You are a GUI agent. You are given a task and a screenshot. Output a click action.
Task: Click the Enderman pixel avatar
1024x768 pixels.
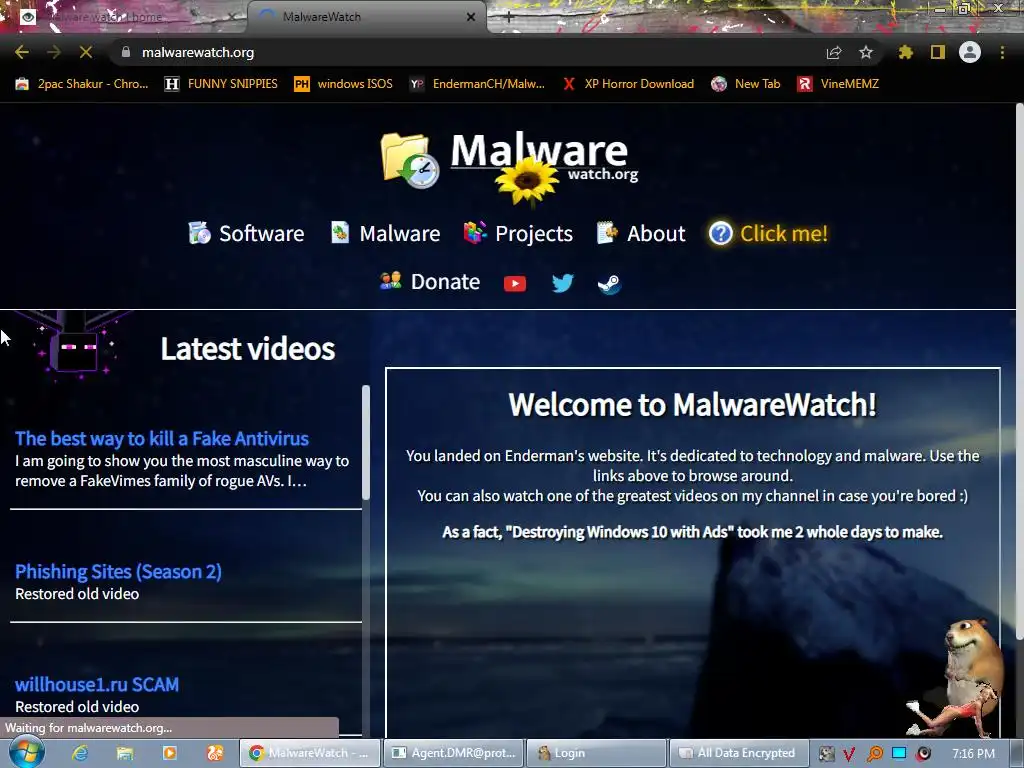click(x=75, y=346)
